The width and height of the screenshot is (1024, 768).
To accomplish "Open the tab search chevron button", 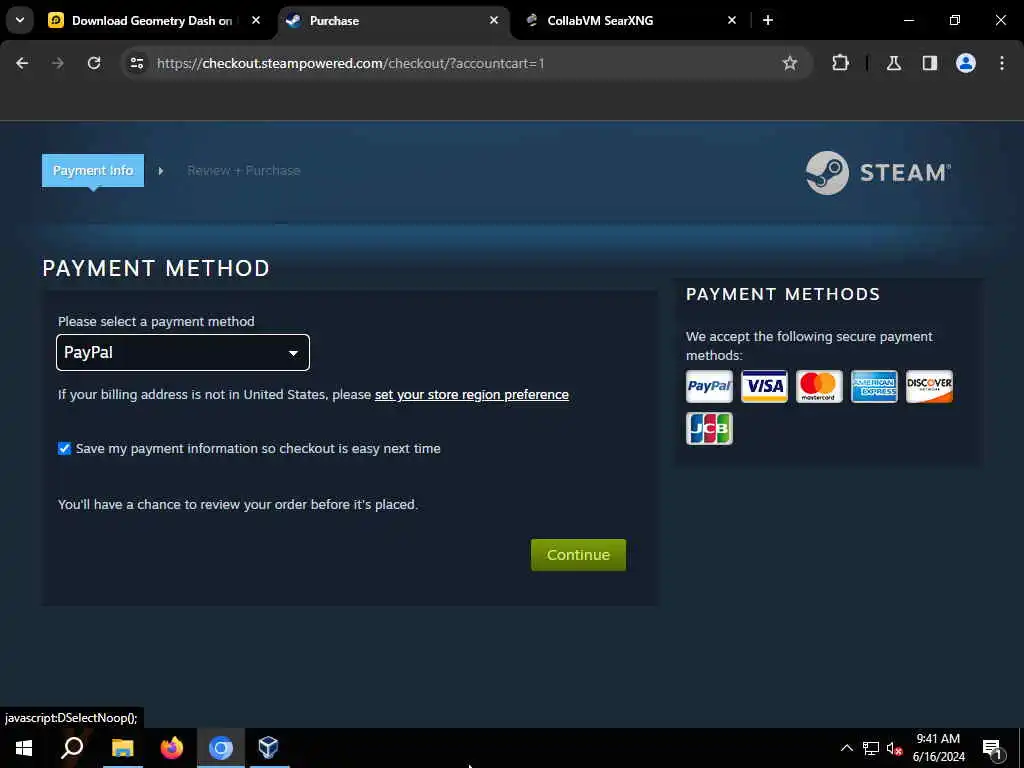I will pos(20,20).
